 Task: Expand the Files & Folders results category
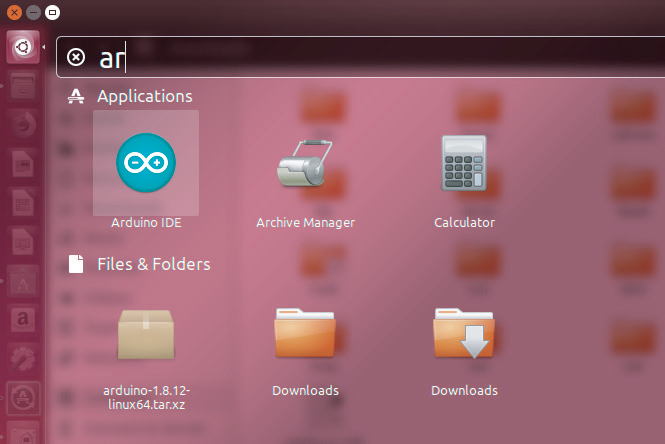pyautogui.click(x=154, y=264)
